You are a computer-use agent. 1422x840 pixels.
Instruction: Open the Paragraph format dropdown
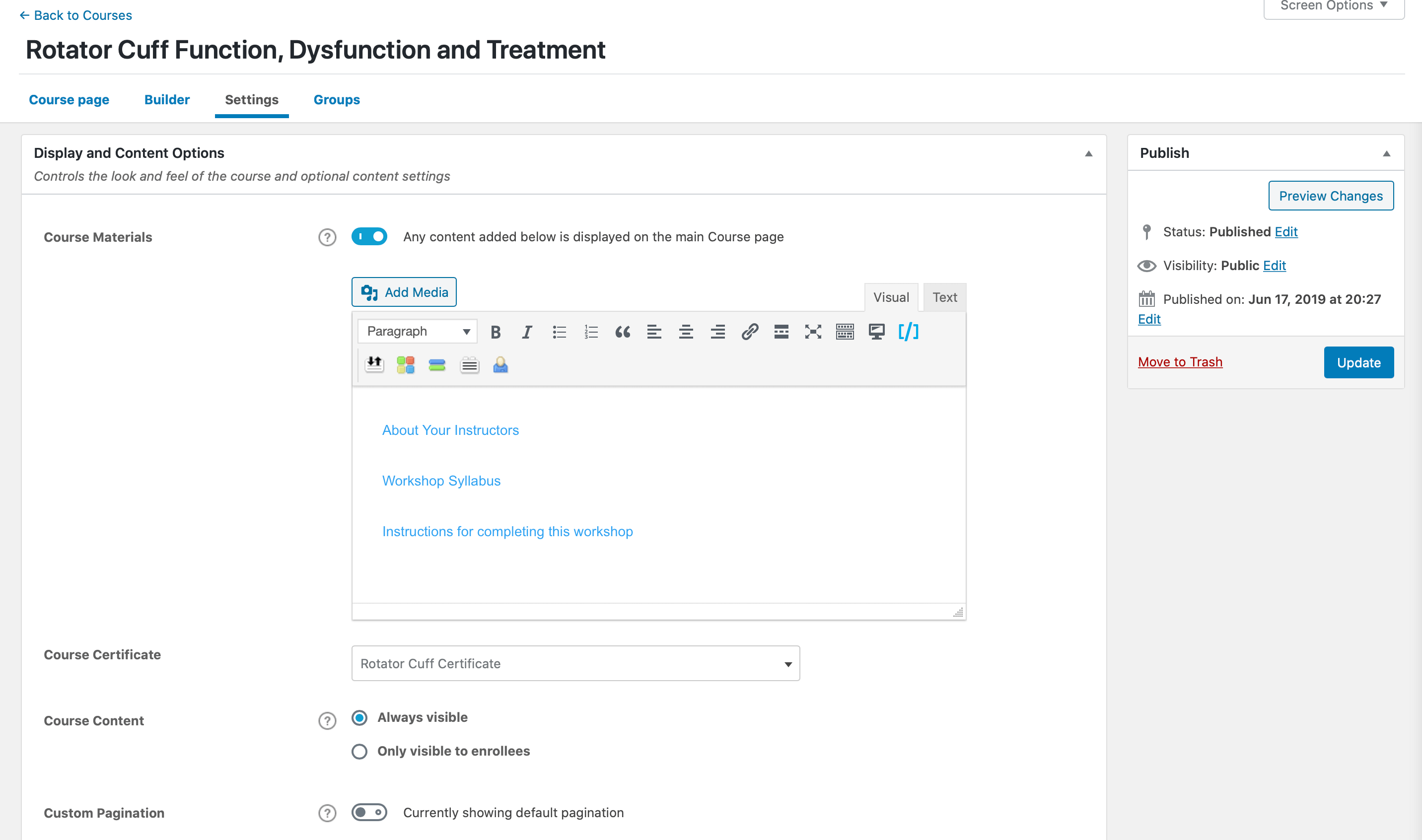(x=418, y=331)
